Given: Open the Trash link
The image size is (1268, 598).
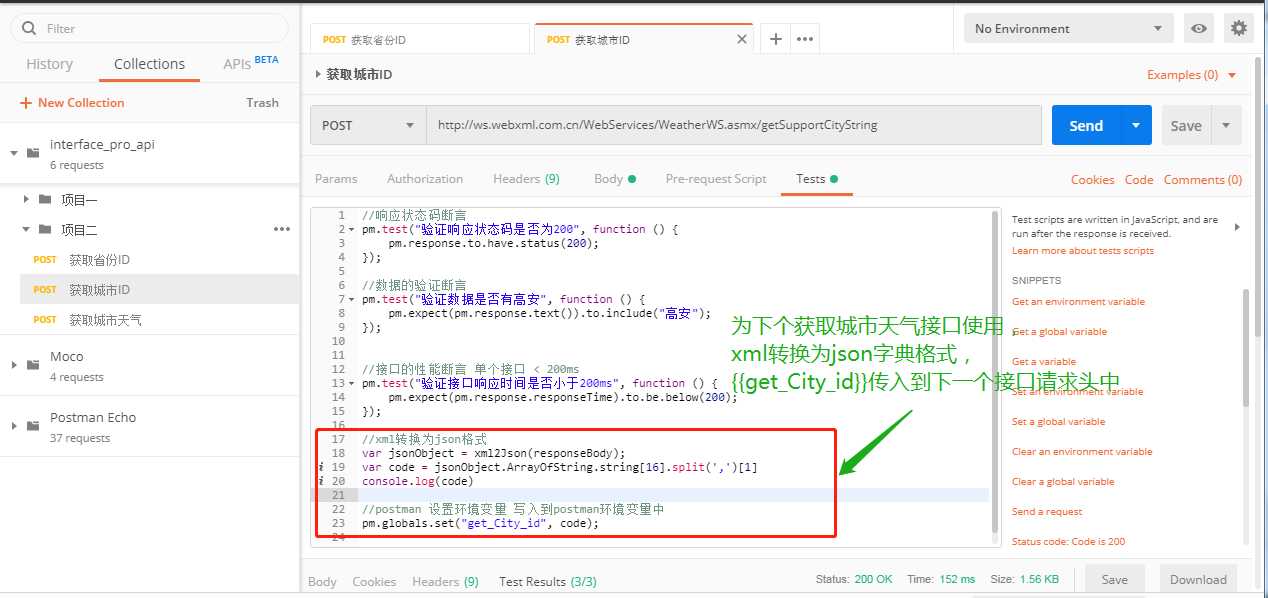Looking at the screenshot, I should point(262,103).
